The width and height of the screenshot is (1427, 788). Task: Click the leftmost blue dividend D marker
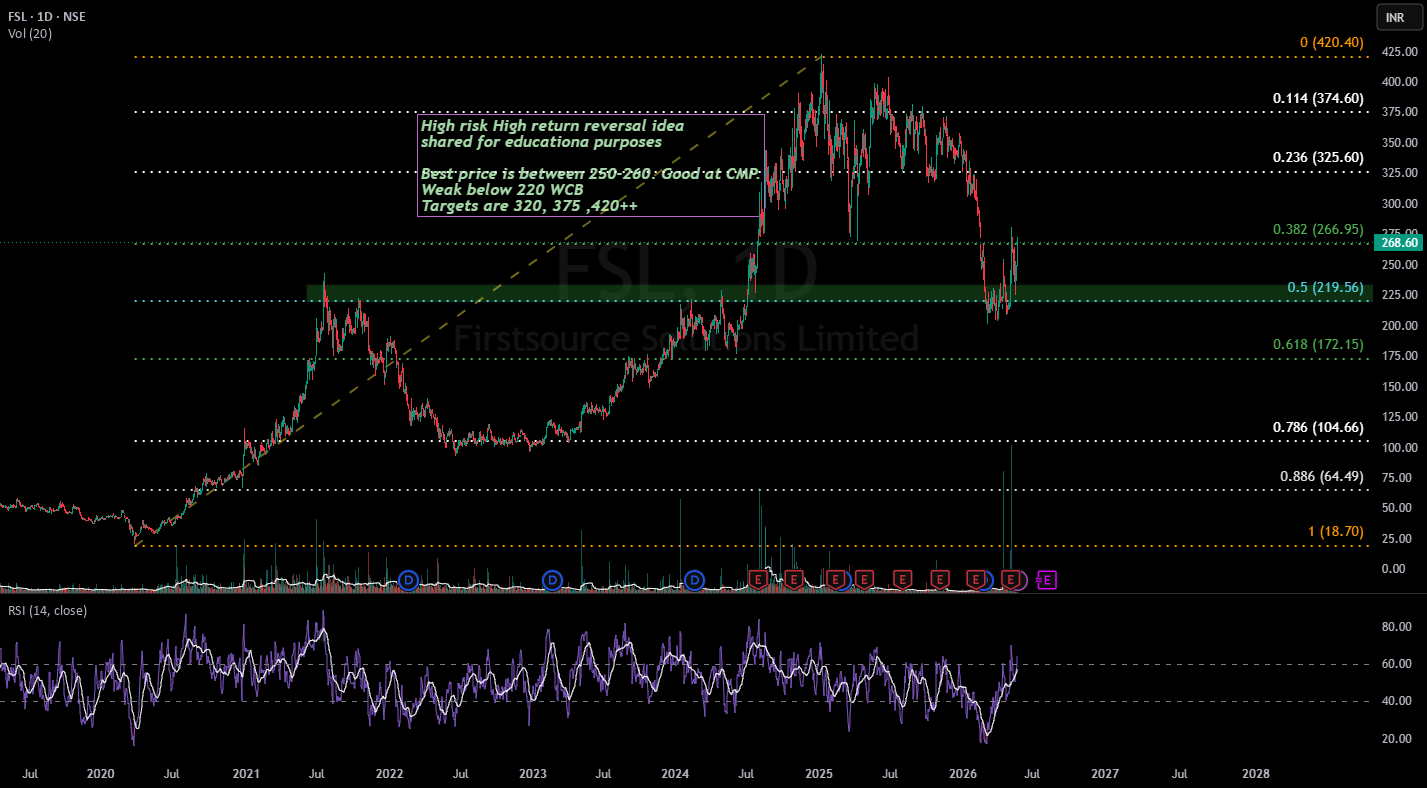click(x=408, y=579)
